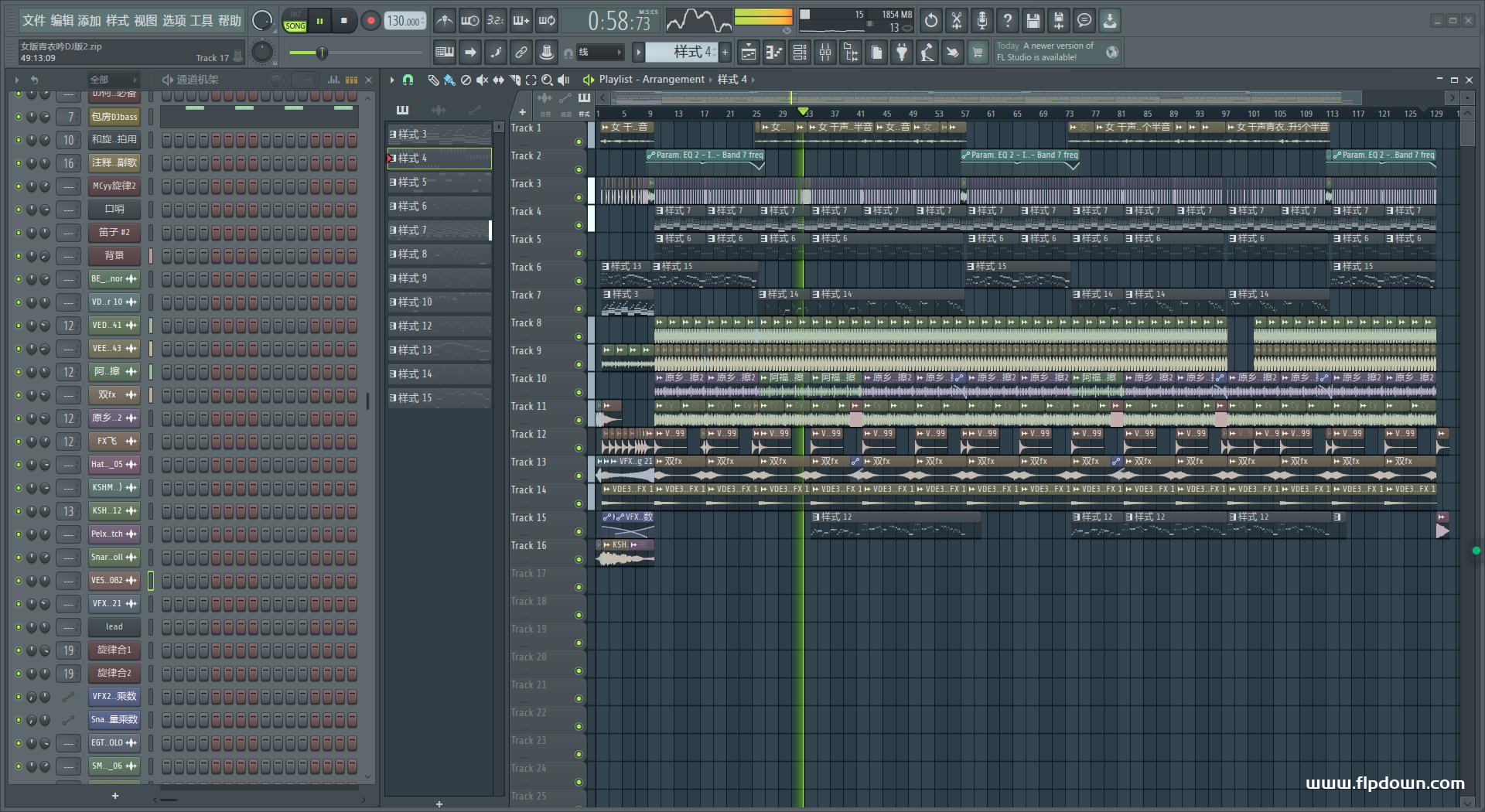The image size is (1485, 812).
Task: Mute playlist Track 12 green dot
Action: (x=579, y=449)
